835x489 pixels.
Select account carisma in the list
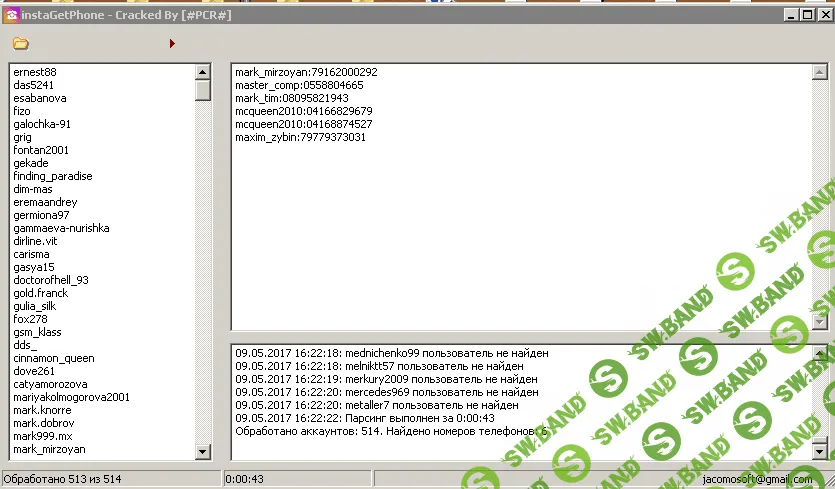31,254
